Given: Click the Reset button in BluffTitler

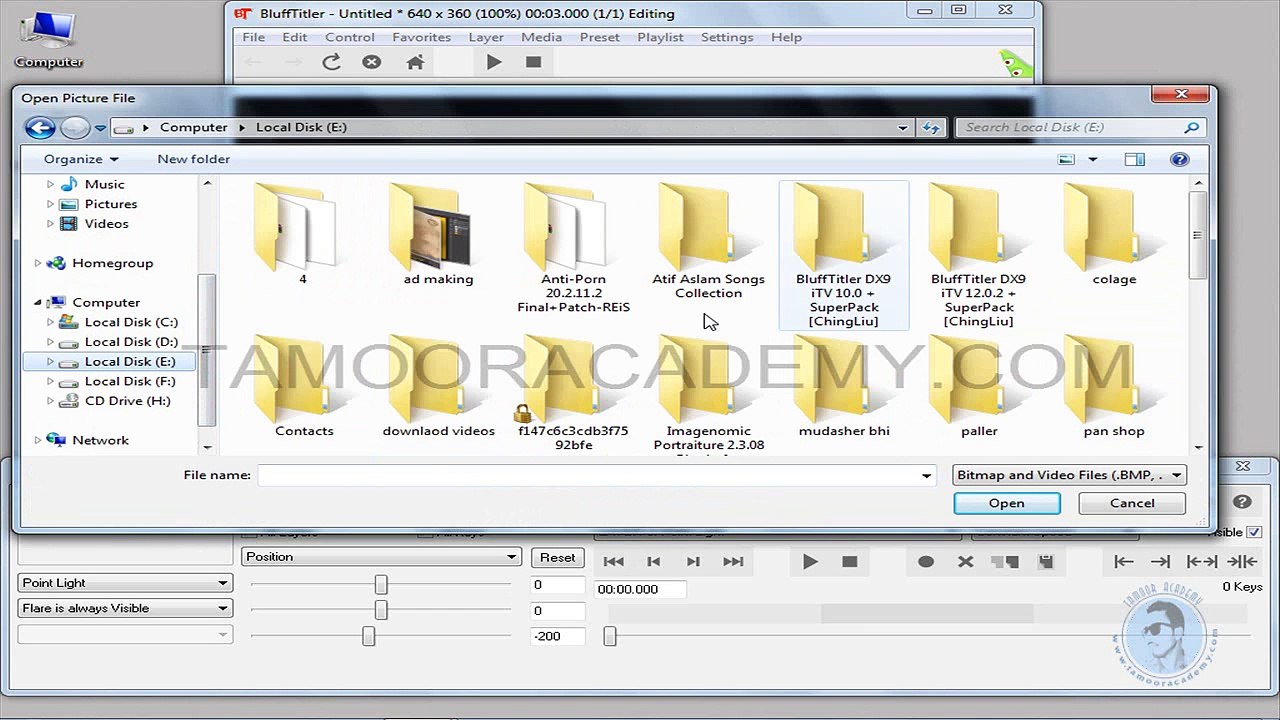Looking at the screenshot, I should click(557, 558).
